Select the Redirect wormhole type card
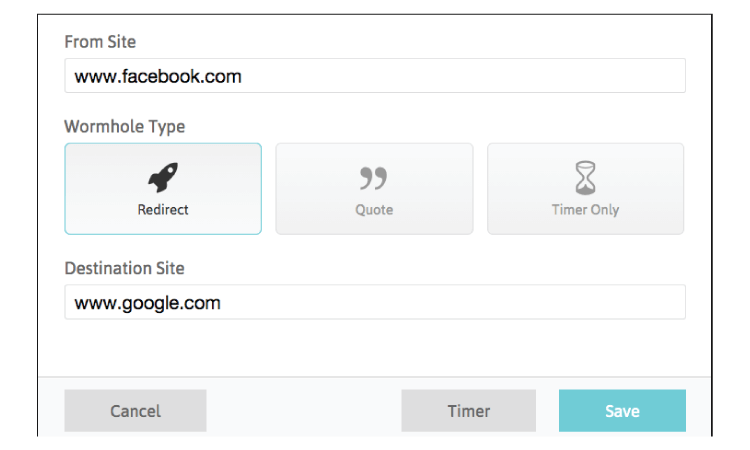This screenshot has height=450, width=750. pos(163,189)
